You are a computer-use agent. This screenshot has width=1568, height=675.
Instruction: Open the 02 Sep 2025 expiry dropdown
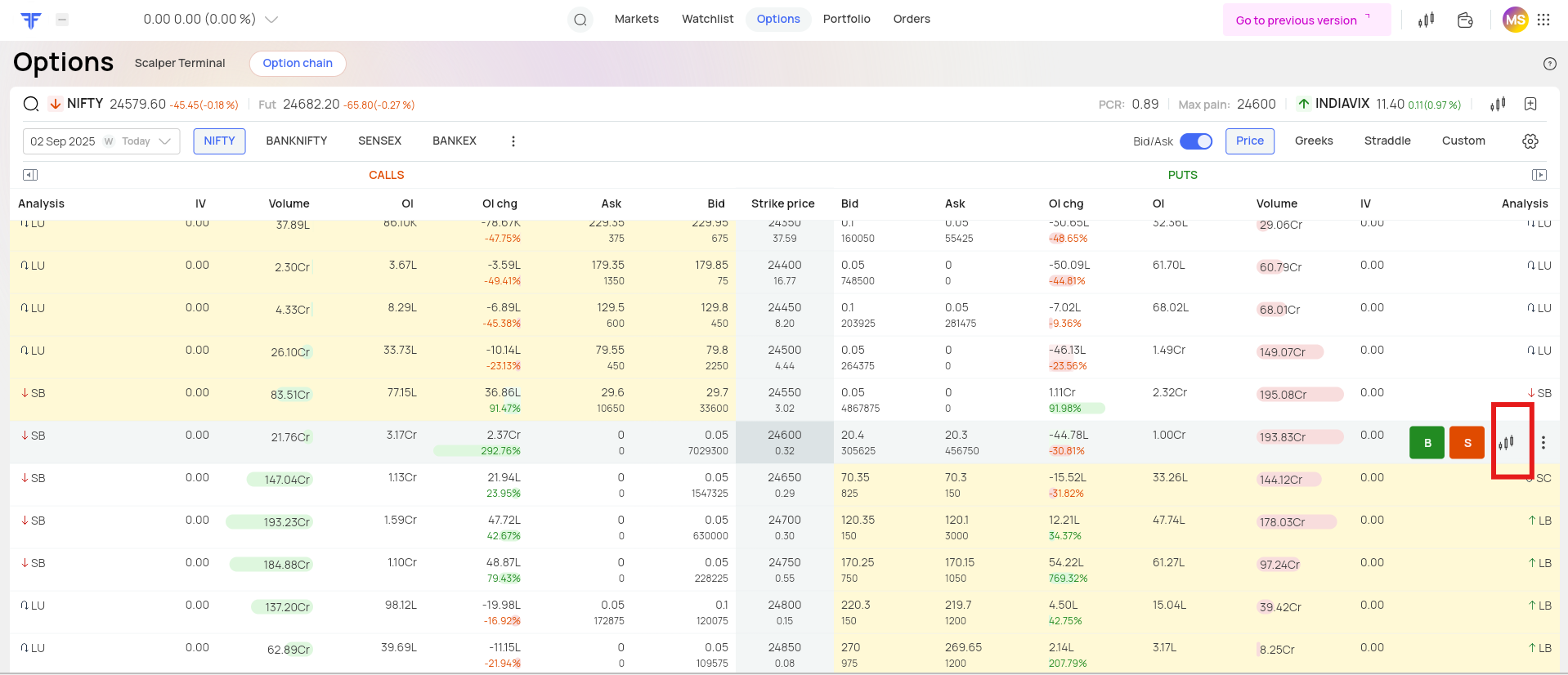101,141
